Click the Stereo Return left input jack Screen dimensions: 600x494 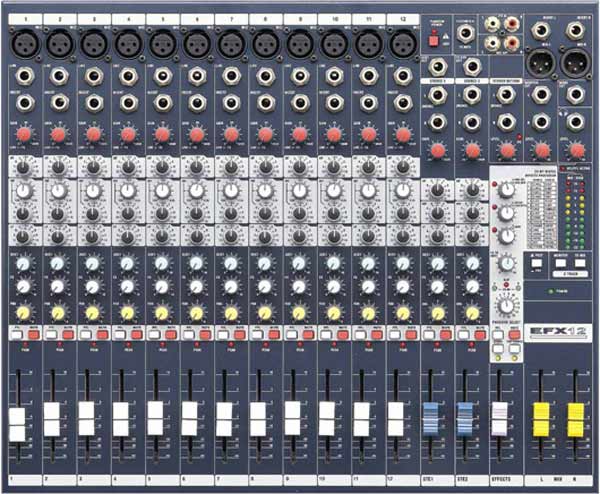506,95
